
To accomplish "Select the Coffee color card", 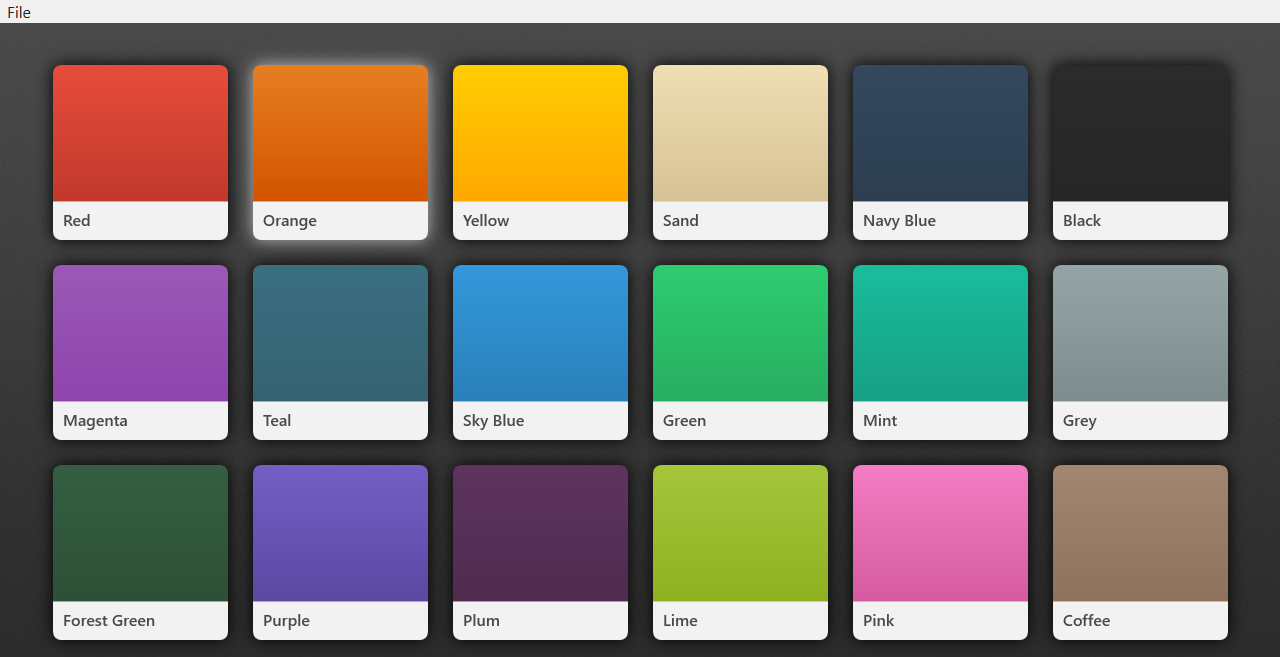I will click(x=1140, y=552).
